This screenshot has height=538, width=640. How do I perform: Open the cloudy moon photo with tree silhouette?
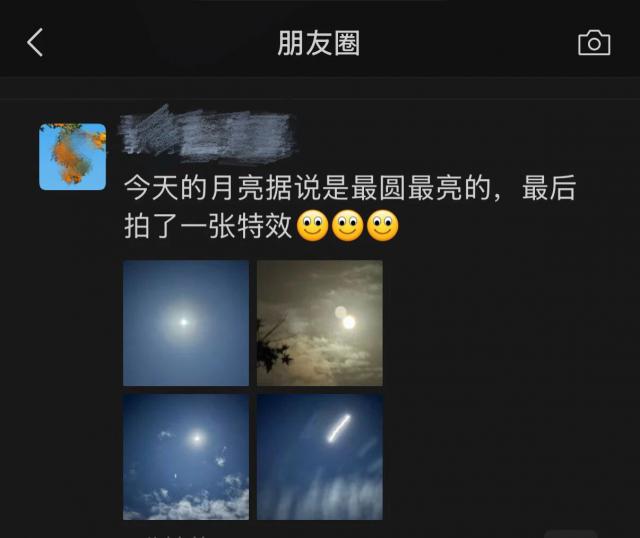(x=320, y=323)
